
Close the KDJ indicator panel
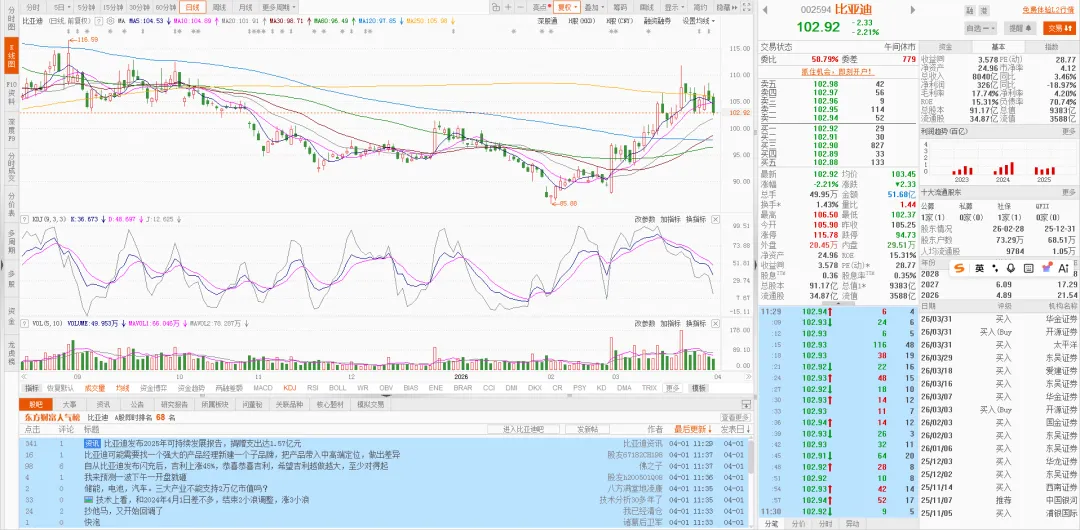[715, 219]
